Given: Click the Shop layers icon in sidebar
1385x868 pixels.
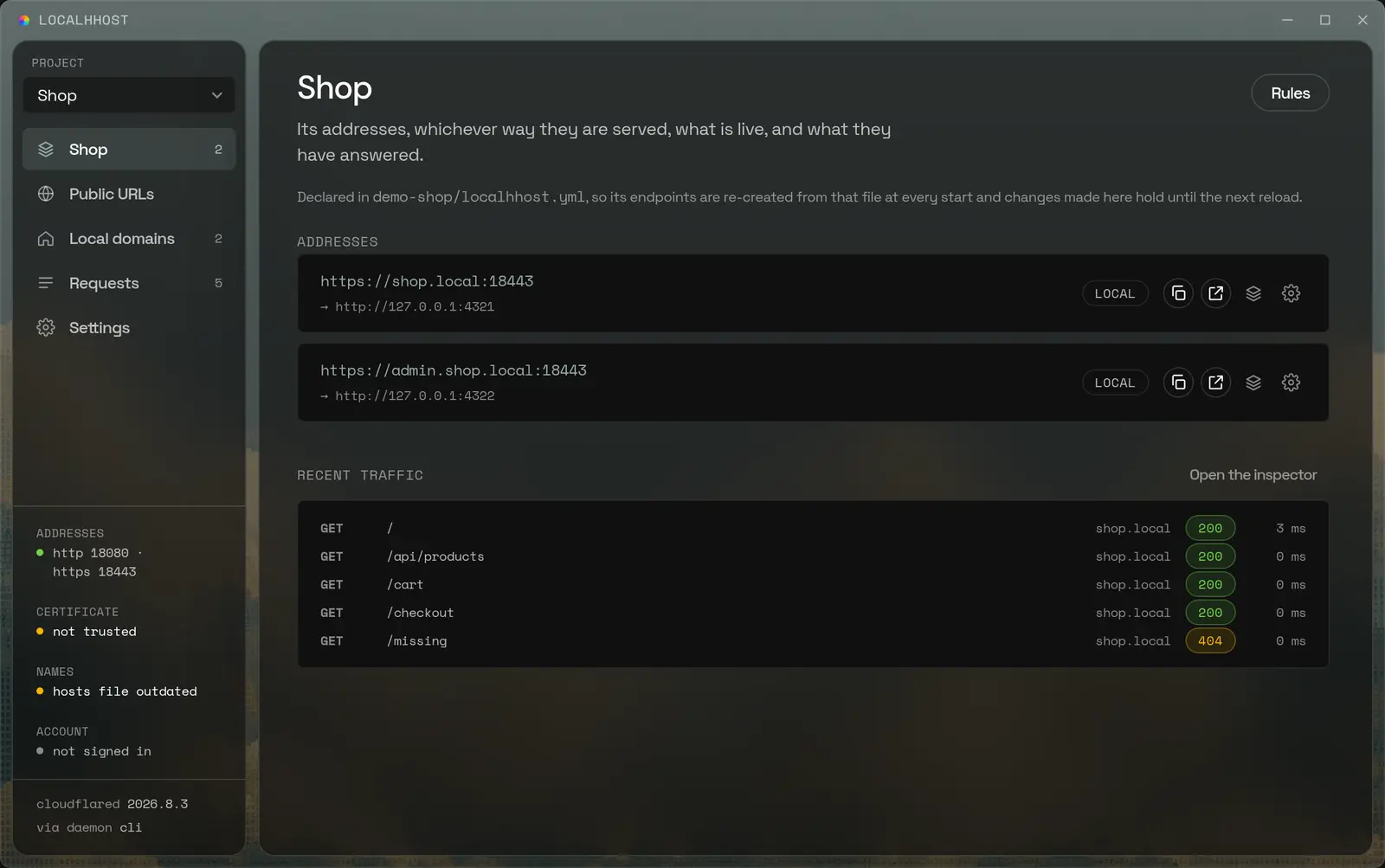Looking at the screenshot, I should click(x=46, y=150).
